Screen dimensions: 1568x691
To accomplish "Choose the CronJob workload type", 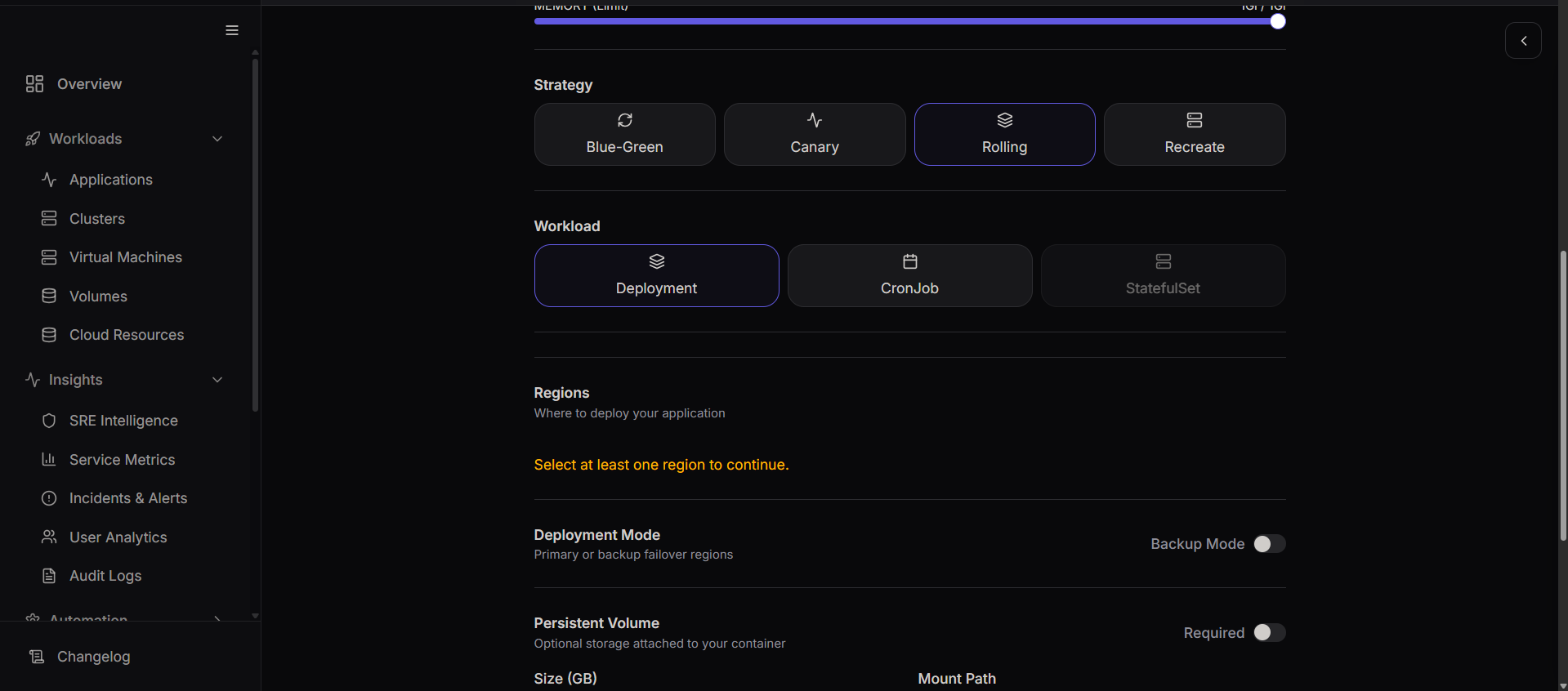I will pos(909,276).
